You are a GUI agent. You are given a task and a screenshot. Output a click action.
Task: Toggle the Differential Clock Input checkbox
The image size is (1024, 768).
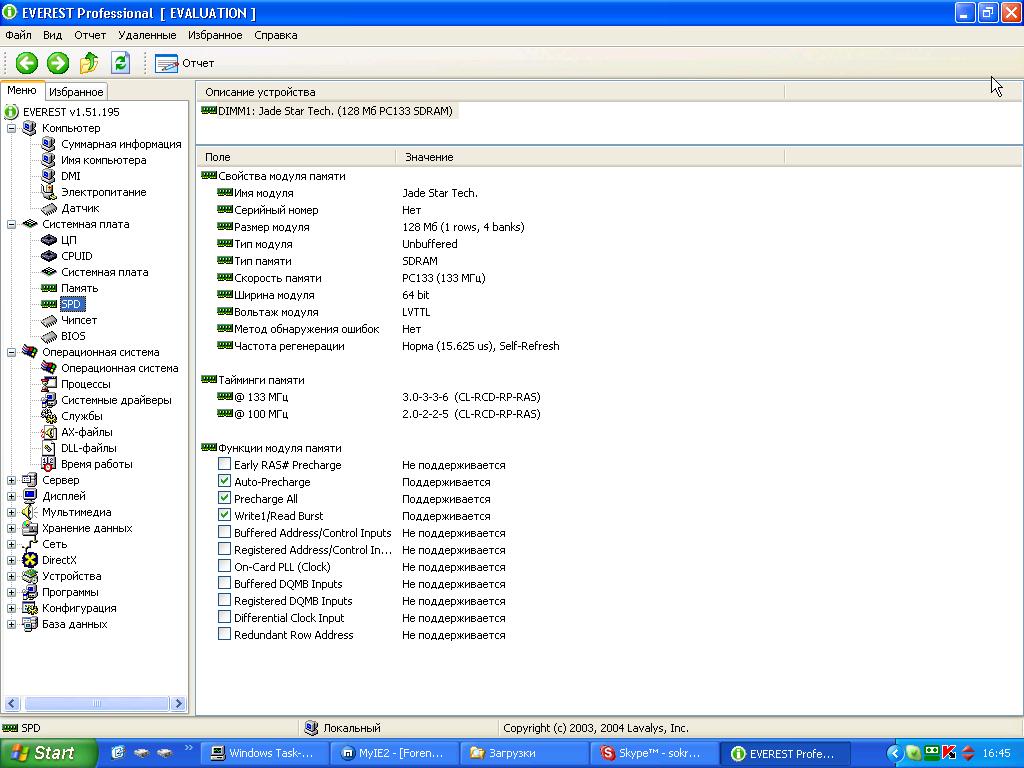[x=224, y=617]
